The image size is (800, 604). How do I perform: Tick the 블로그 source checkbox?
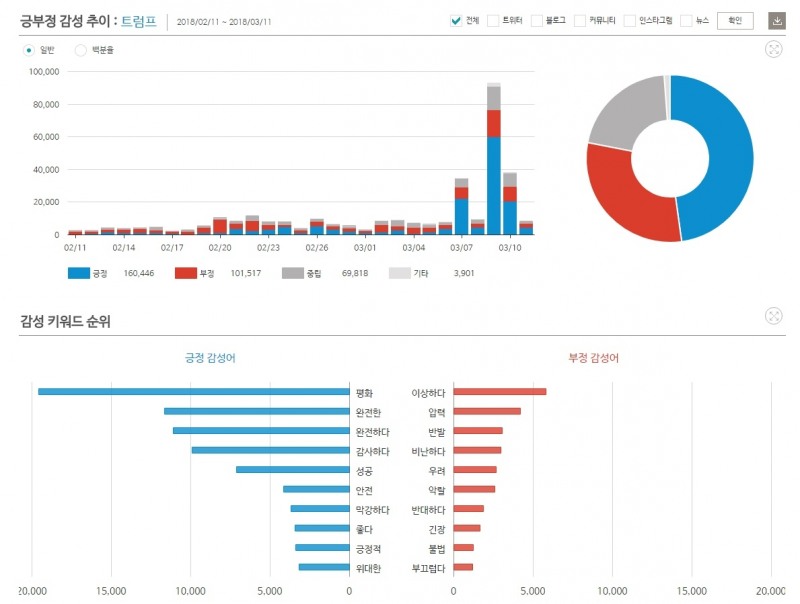[x=536, y=20]
